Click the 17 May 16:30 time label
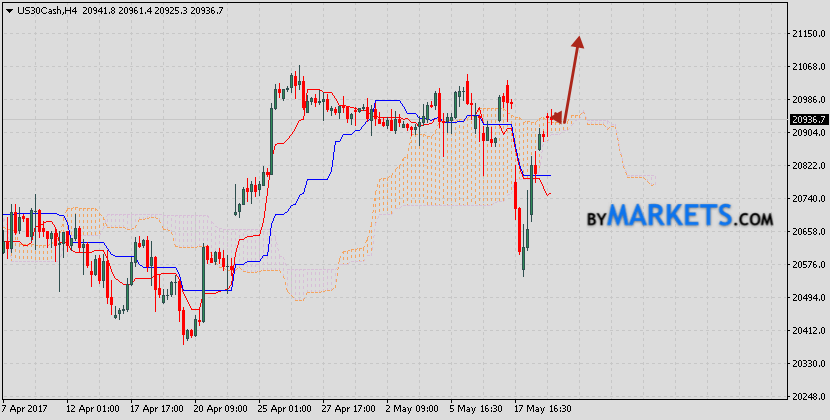The width and height of the screenshot is (830, 420). coord(545,410)
